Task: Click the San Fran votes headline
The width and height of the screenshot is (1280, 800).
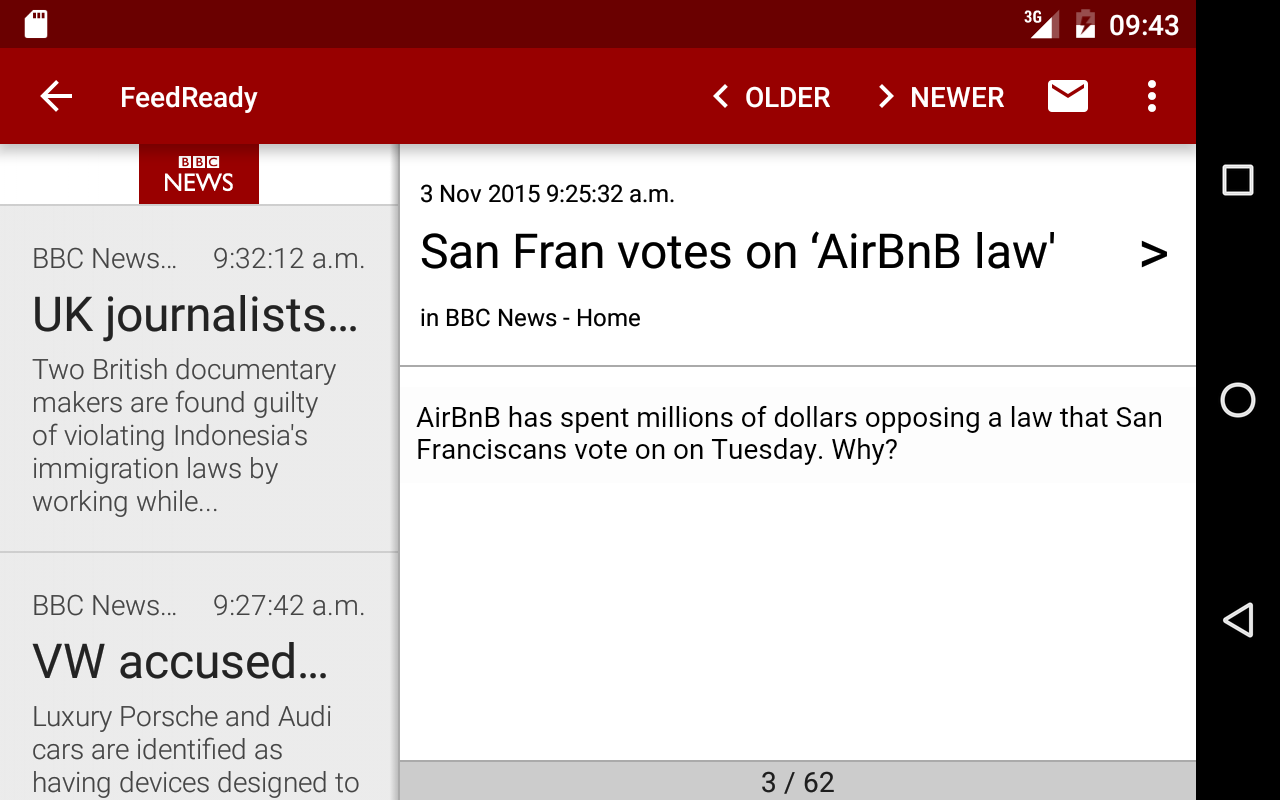Action: pos(738,252)
